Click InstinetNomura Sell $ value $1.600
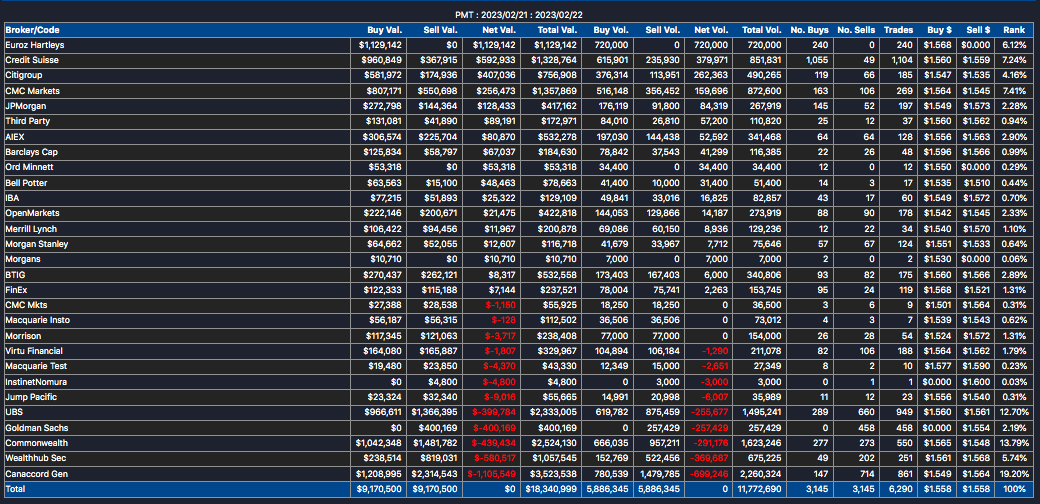This screenshot has height=504, width=1040. (x=978, y=382)
